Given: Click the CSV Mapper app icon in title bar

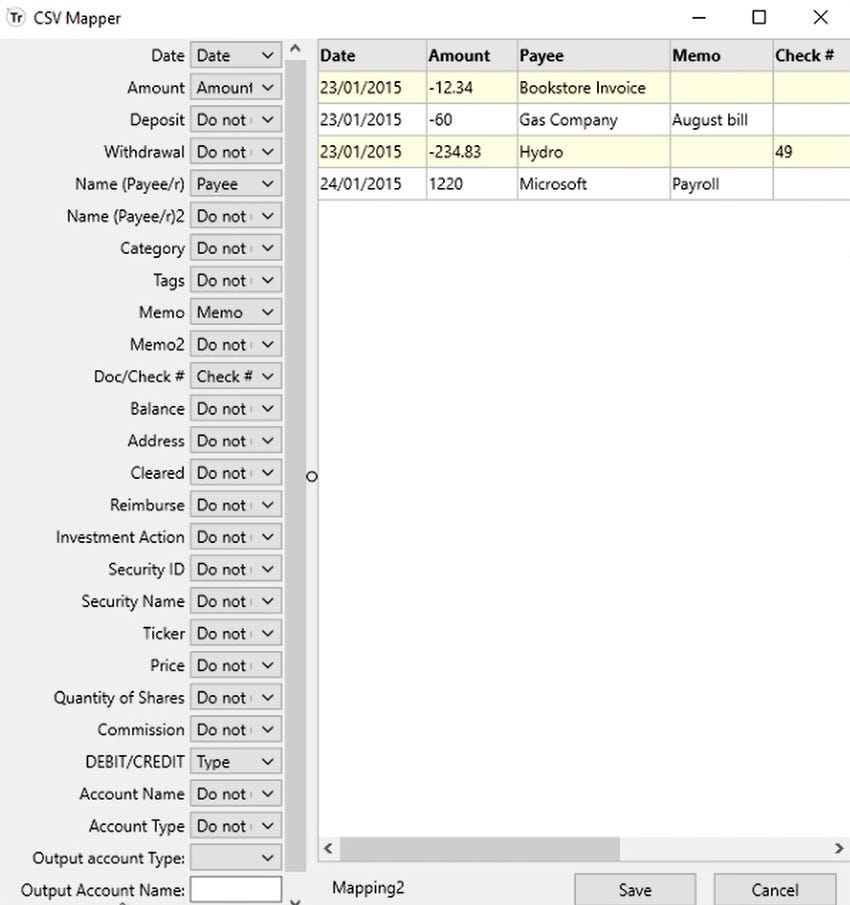Looking at the screenshot, I should (16, 18).
